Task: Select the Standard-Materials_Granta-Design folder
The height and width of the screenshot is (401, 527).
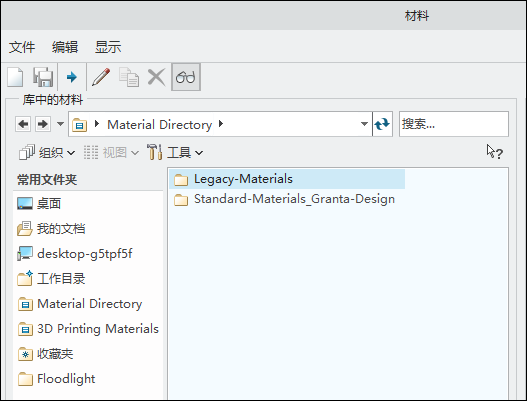Action: (x=284, y=199)
